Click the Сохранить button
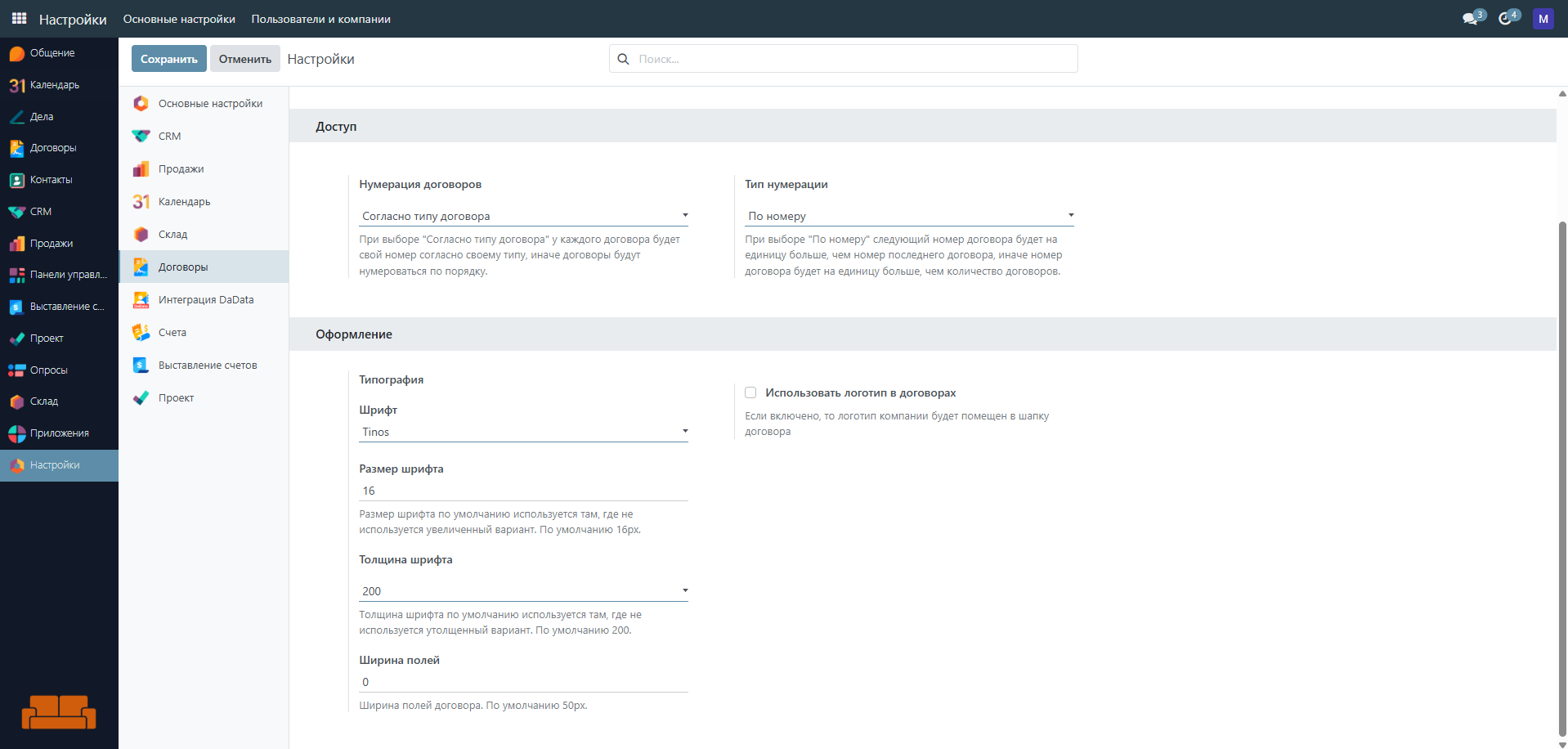This screenshot has width=1568, height=749. point(168,59)
